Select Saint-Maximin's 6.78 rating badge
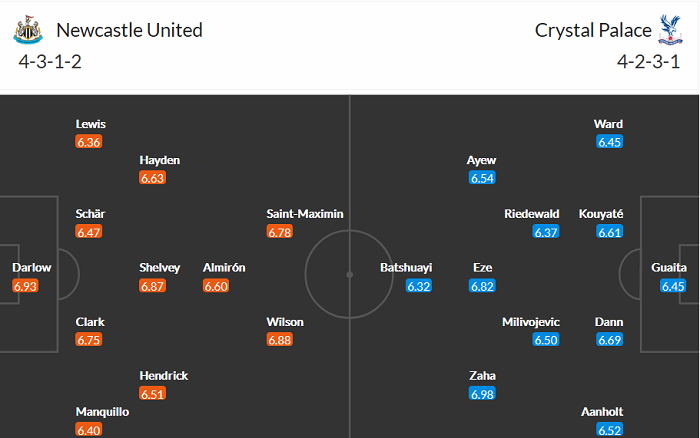The width and height of the screenshot is (700, 438). pyautogui.click(x=280, y=232)
